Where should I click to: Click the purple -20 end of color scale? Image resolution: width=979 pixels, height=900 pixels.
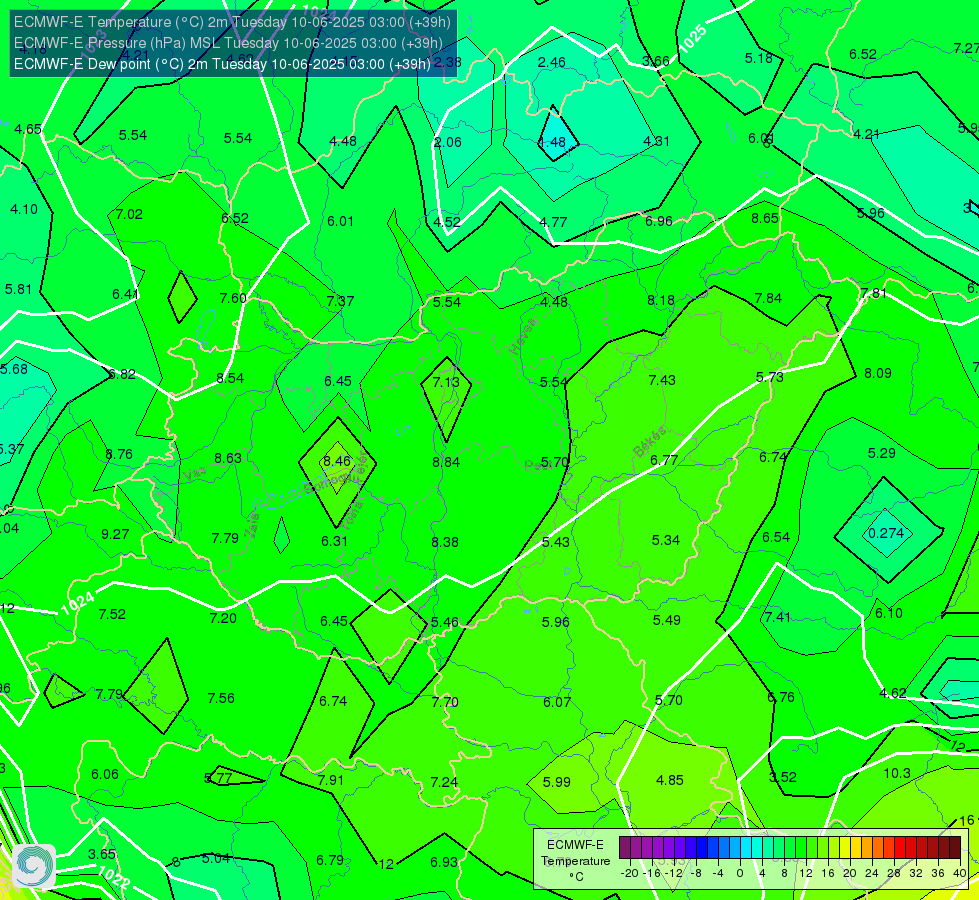pyautogui.click(x=625, y=848)
